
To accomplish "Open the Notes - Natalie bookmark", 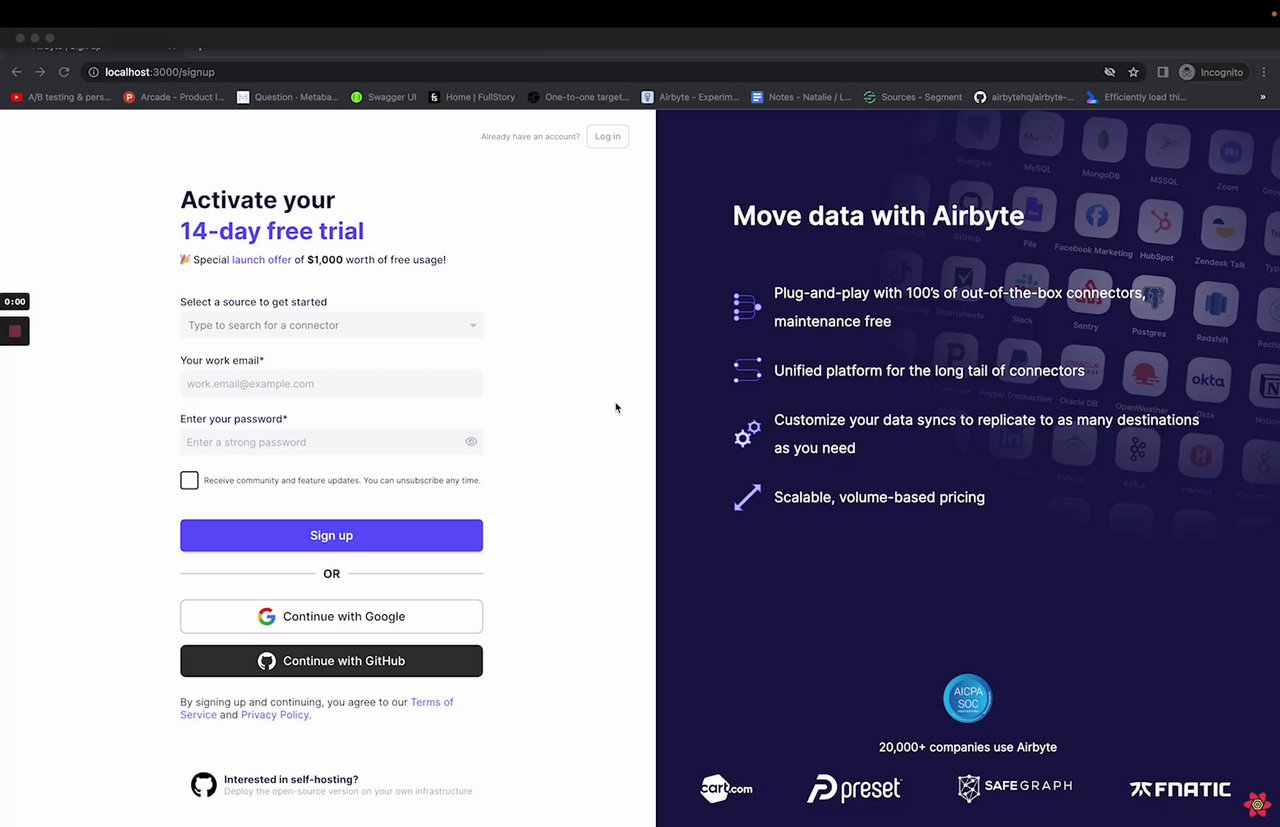I will click(x=803, y=97).
